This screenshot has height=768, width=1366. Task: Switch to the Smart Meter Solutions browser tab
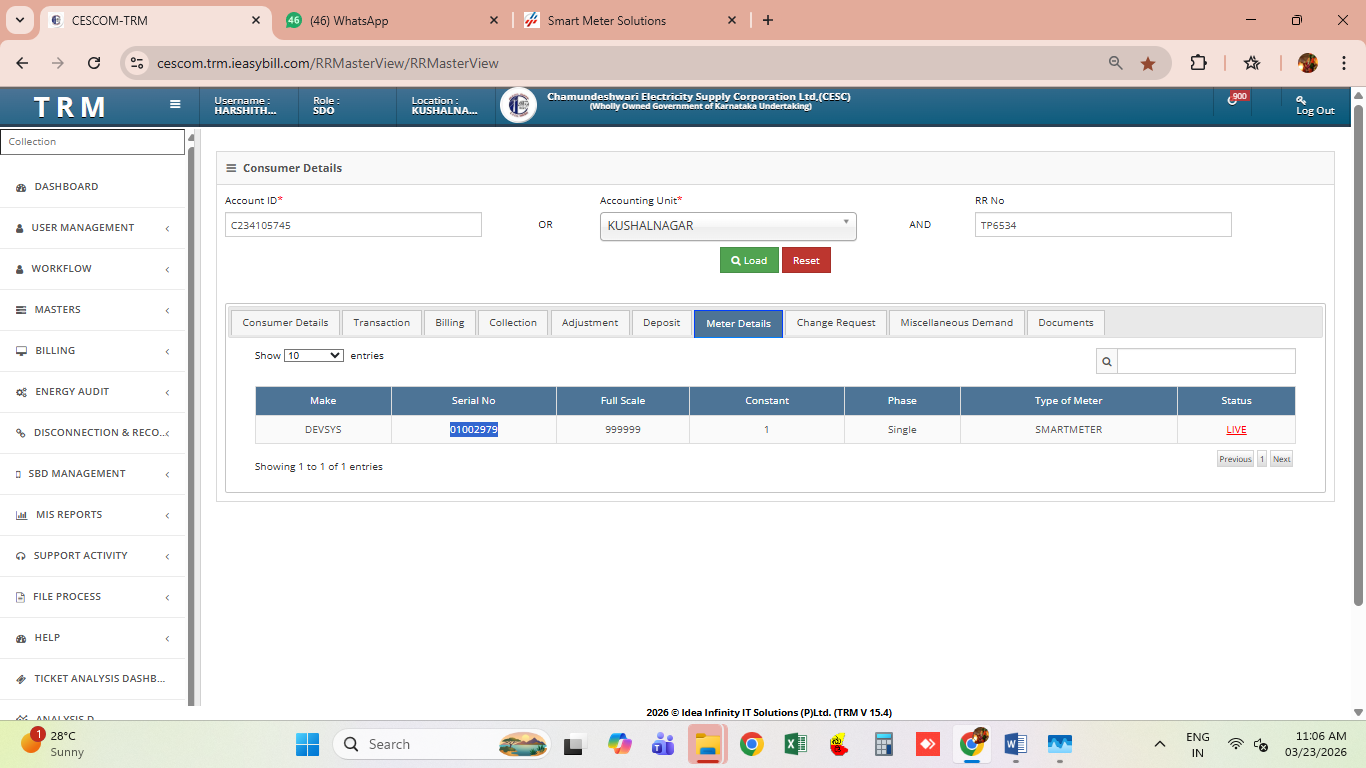click(631, 21)
